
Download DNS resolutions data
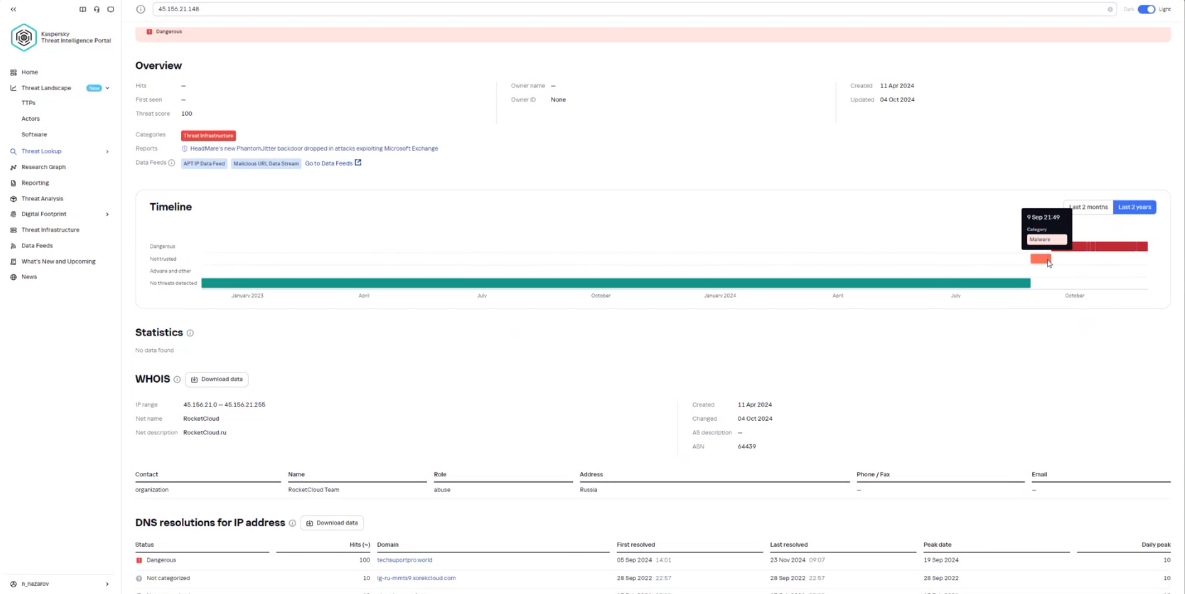(x=333, y=523)
